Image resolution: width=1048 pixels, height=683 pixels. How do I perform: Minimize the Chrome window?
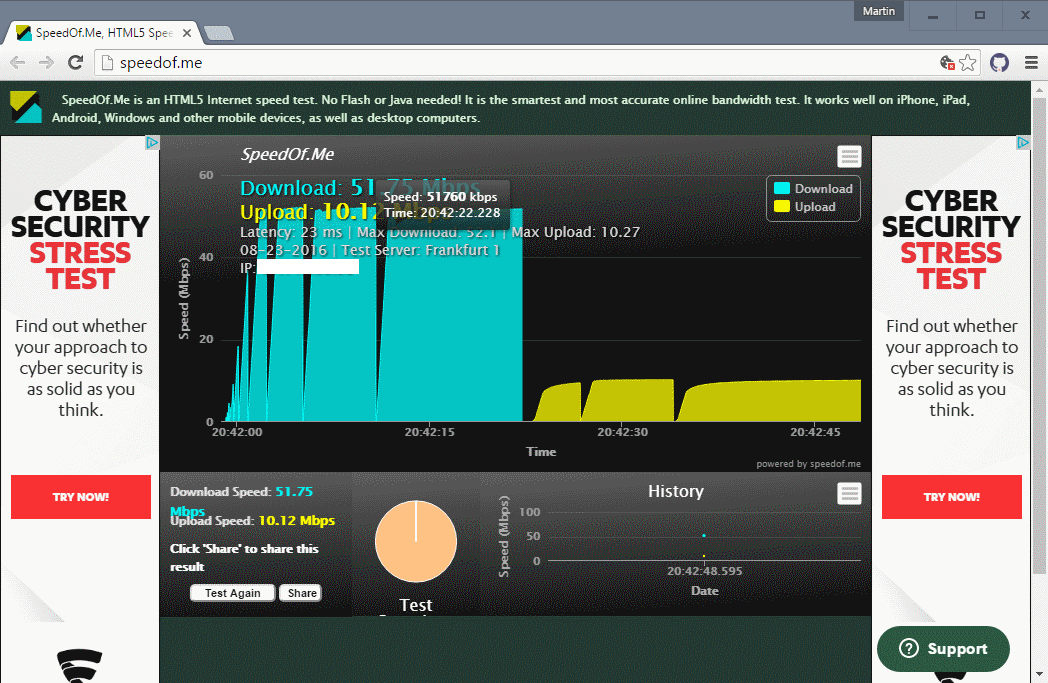click(933, 15)
